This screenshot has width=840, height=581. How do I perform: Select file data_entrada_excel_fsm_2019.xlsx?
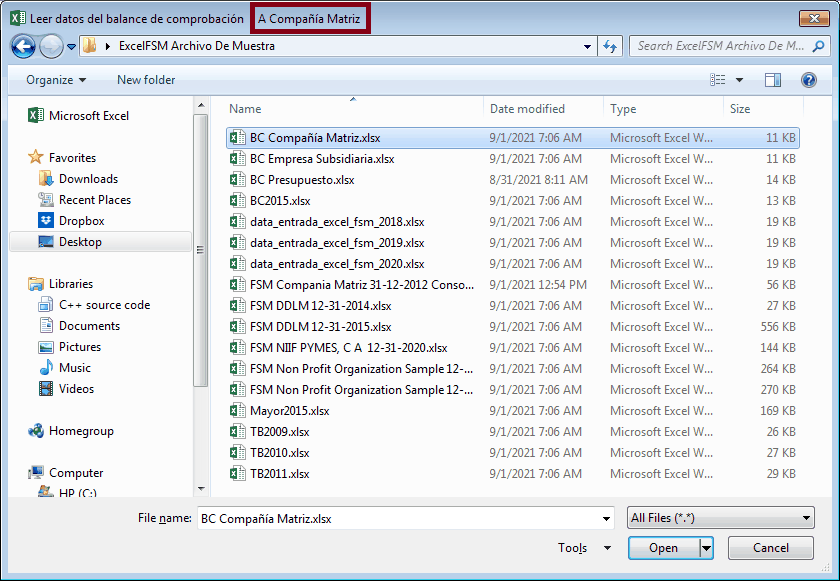point(513,243)
